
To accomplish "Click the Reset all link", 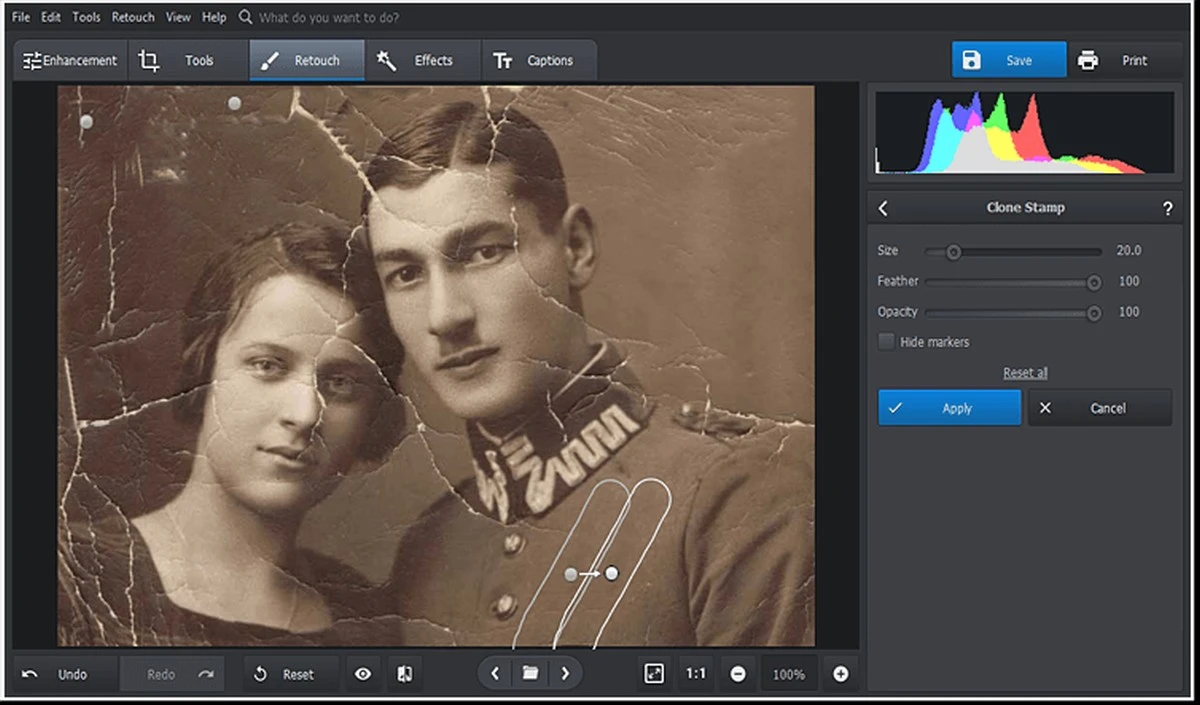I will (1025, 373).
